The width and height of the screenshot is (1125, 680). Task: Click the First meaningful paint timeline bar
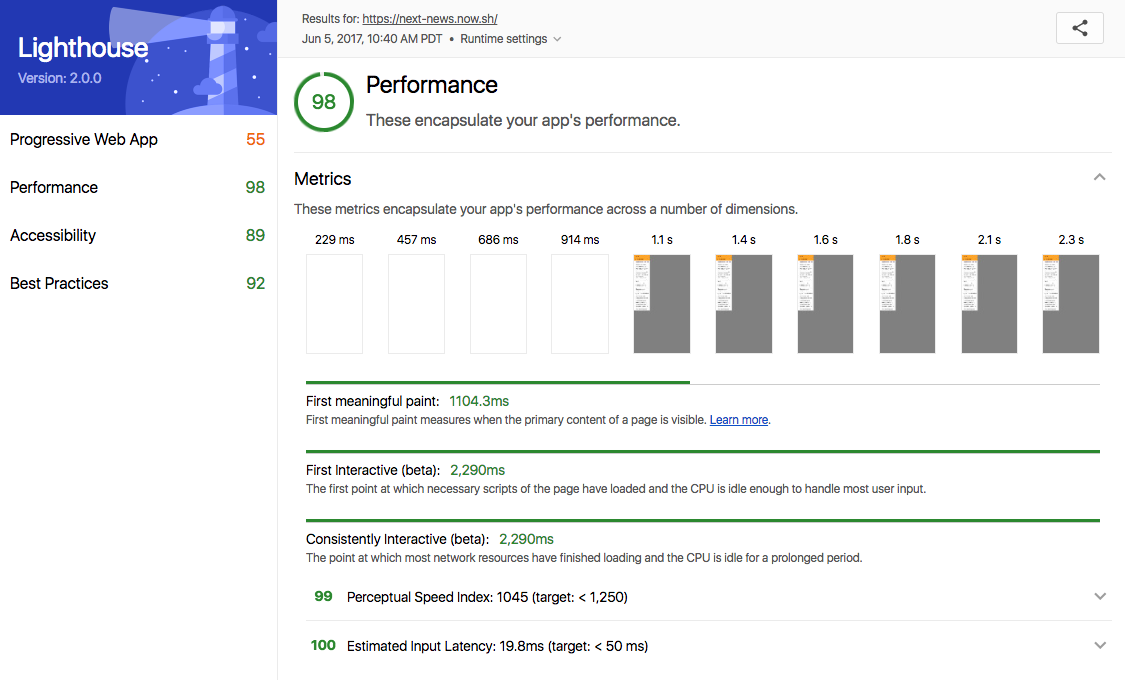pos(498,382)
